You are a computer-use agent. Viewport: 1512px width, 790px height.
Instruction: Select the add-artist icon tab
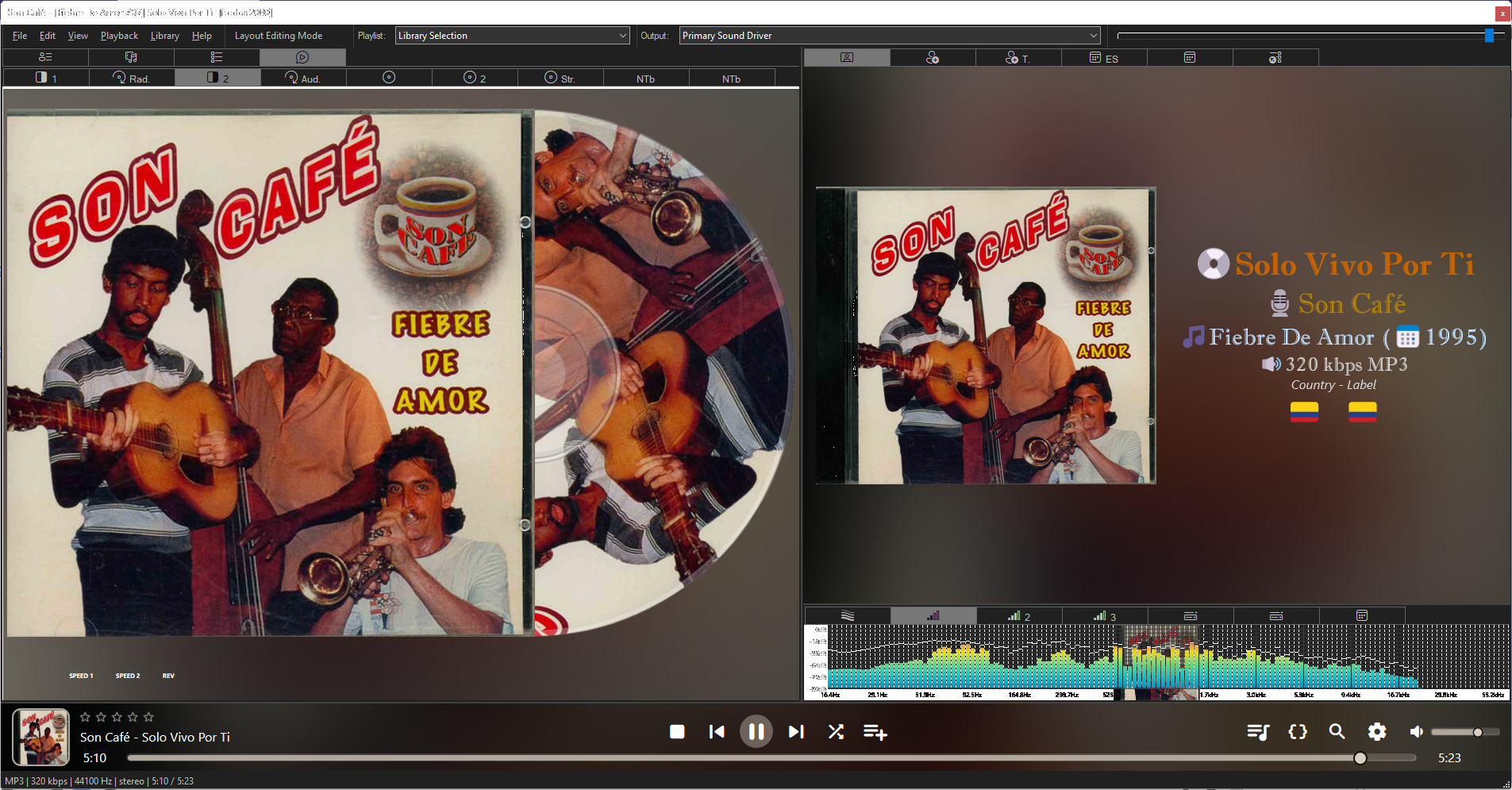point(933,58)
